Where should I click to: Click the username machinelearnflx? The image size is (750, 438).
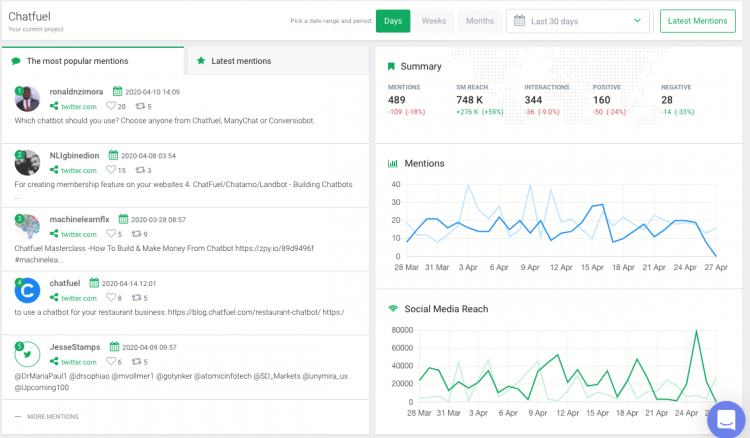tap(79, 219)
